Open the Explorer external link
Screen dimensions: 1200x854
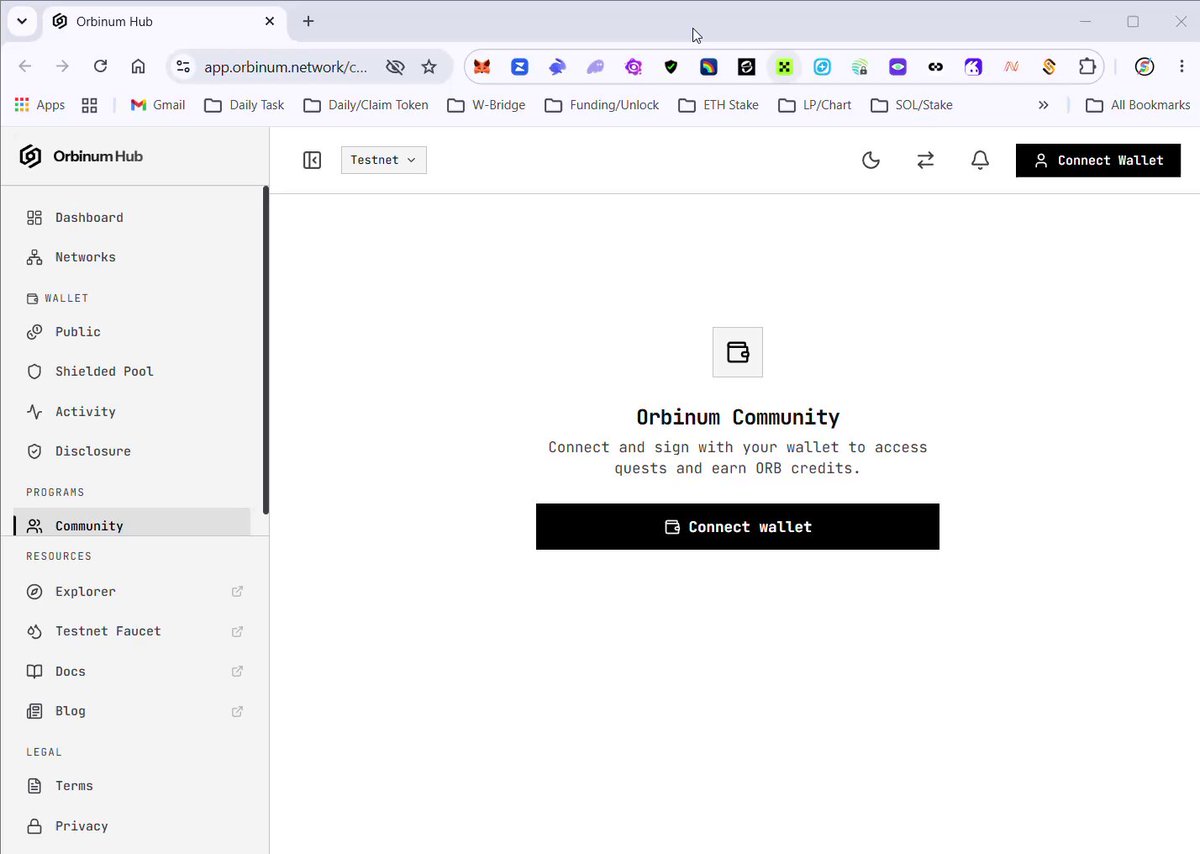pos(132,591)
